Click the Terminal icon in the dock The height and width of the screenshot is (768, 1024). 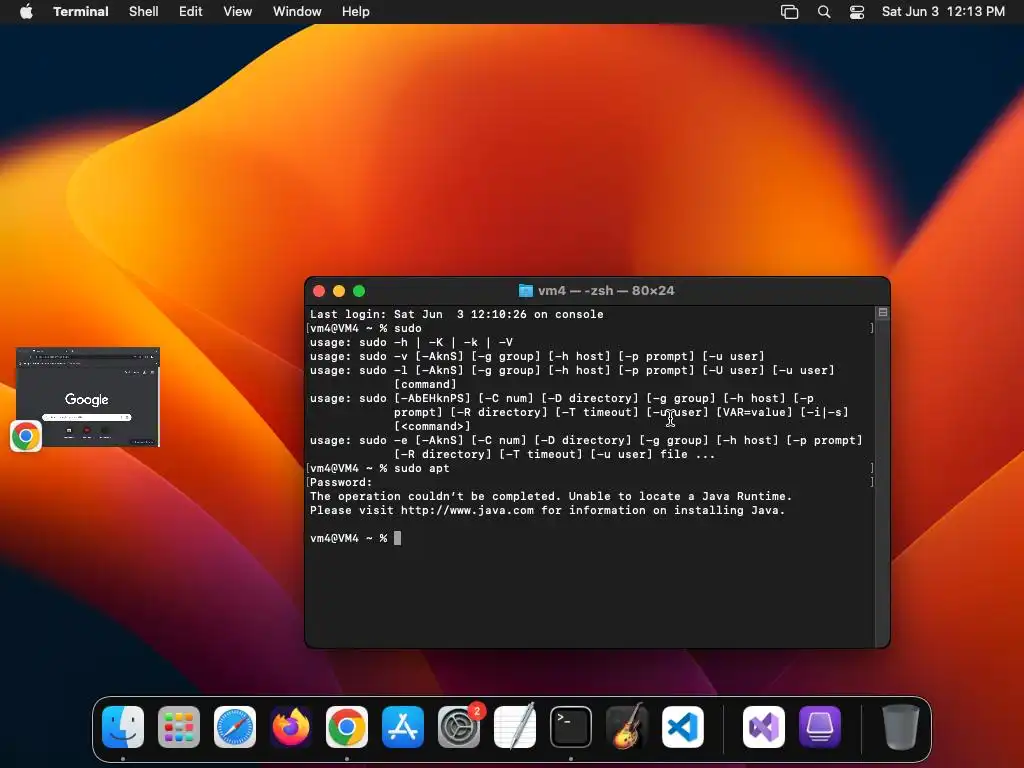coord(571,727)
